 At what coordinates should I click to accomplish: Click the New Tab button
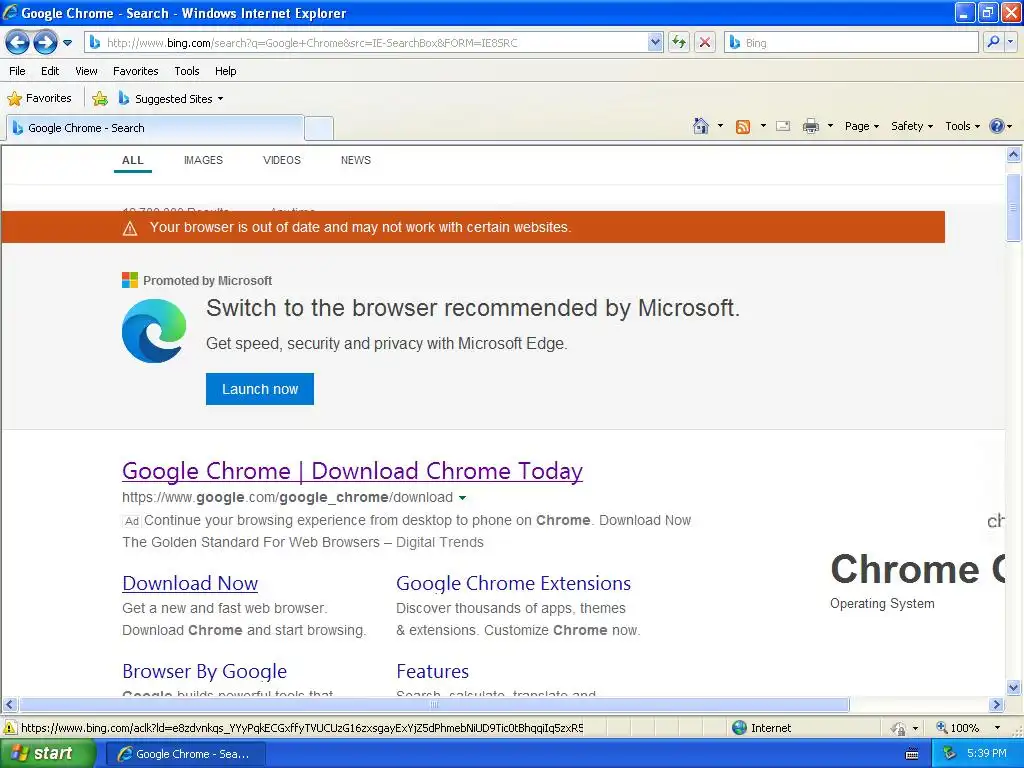[x=319, y=128]
